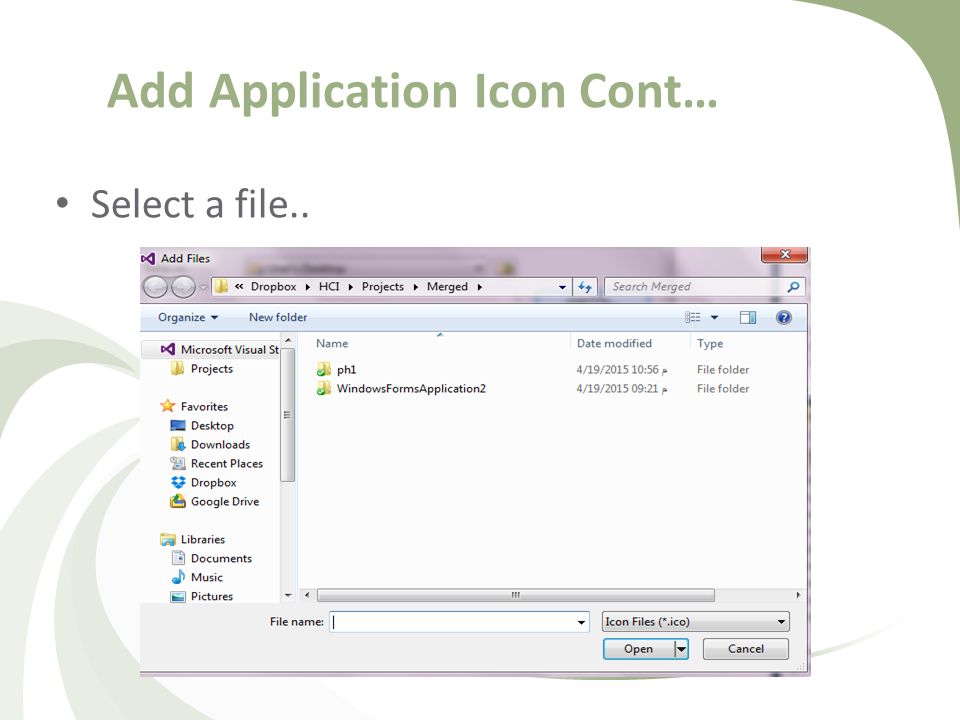Click HCI in the address path
This screenshot has height=720, width=960.
point(329,287)
